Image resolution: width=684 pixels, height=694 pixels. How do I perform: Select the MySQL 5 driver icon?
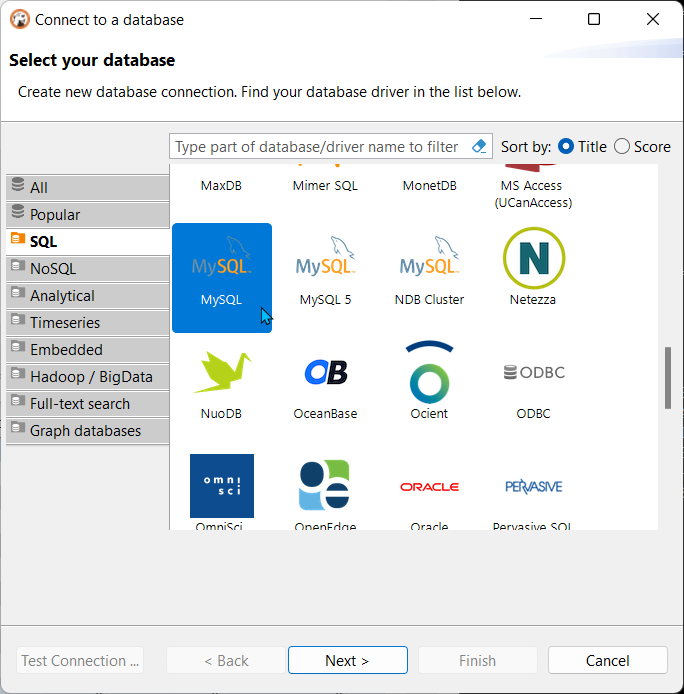325,267
